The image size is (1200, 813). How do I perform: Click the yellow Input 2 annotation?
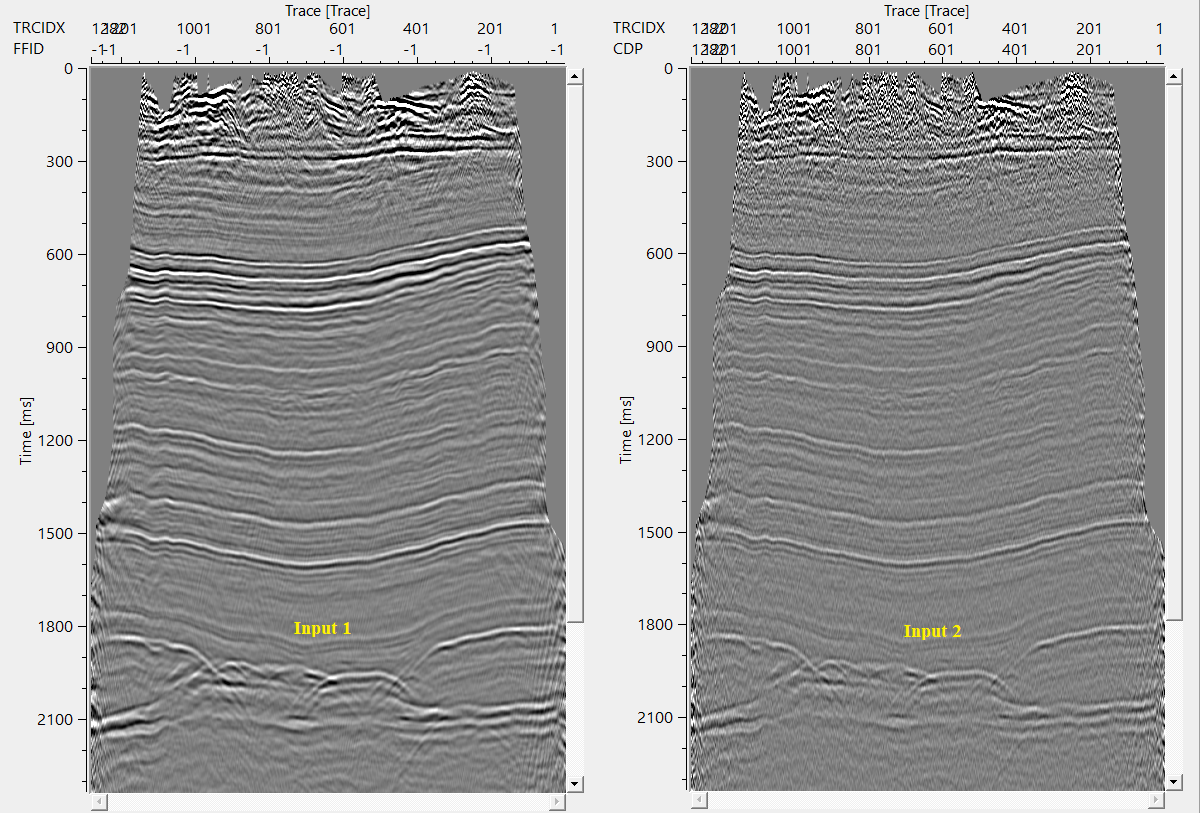tap(932, 631)
